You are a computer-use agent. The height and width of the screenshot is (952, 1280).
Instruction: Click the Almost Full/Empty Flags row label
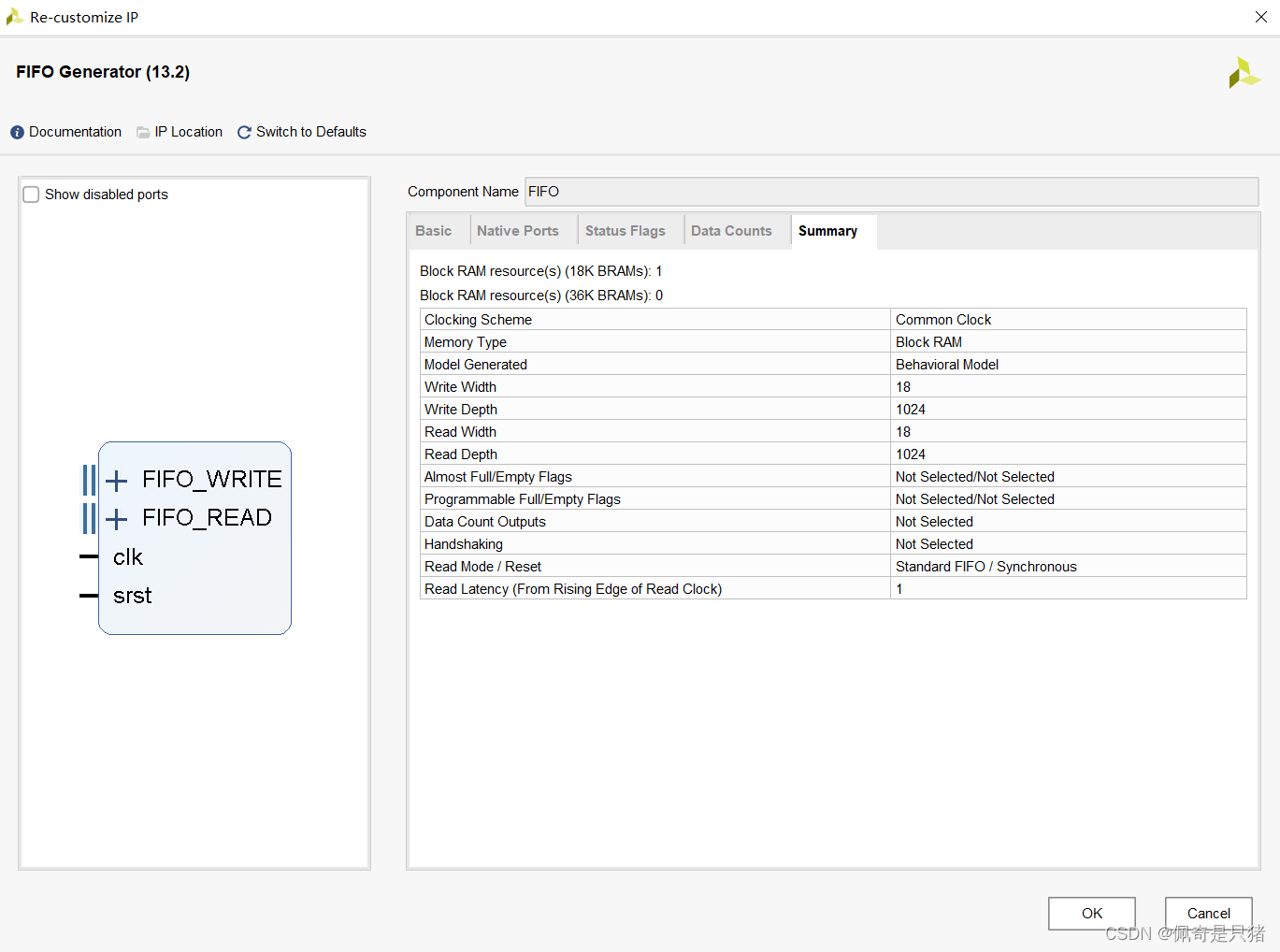click(x=498, y=477)
